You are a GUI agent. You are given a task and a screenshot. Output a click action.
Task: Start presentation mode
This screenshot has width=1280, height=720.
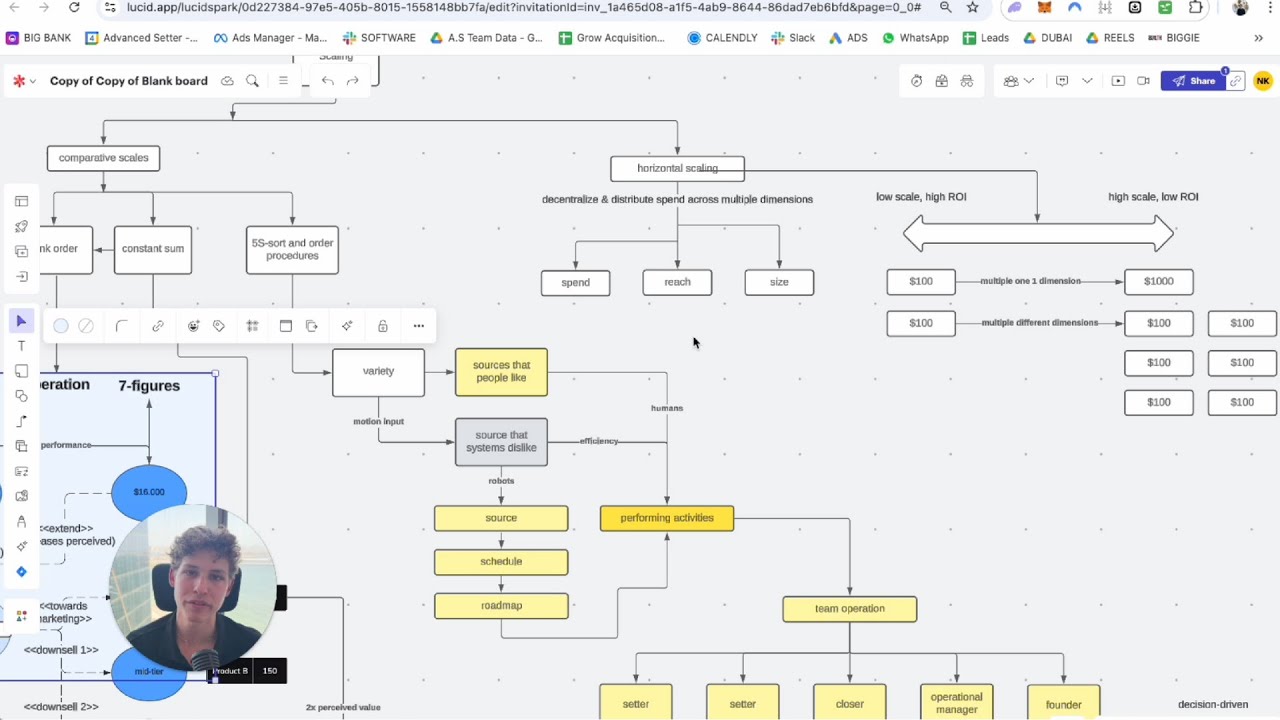coord(1118,81)
